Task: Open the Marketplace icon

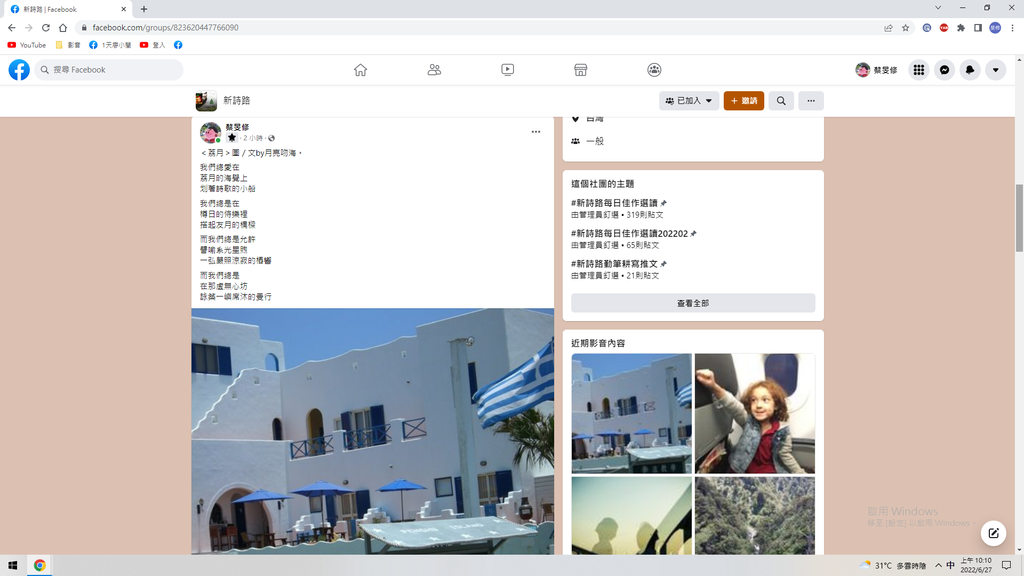Action: 580,70
